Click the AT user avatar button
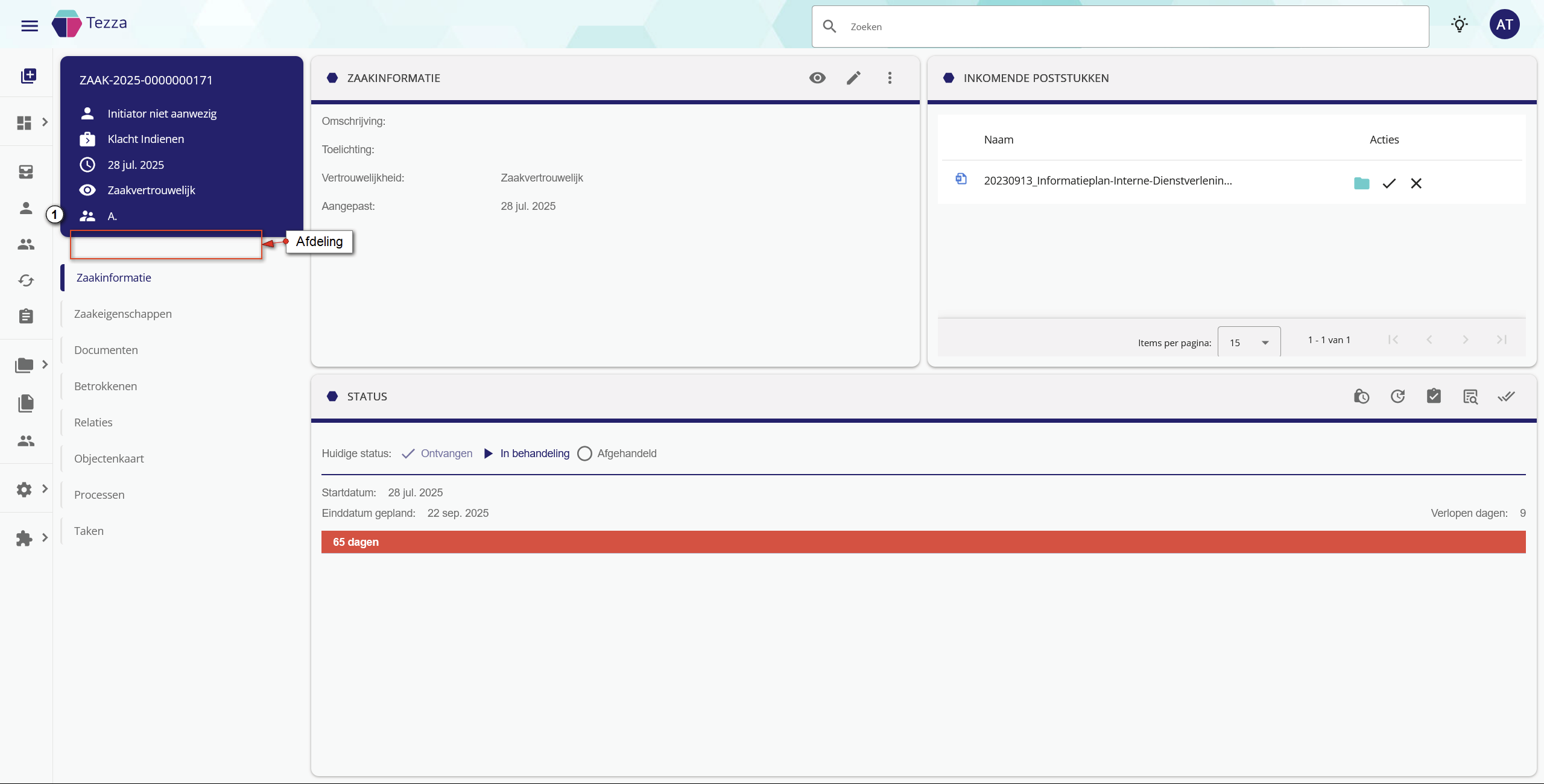The image size is (1544, 784). click(x=1504, y=25)
